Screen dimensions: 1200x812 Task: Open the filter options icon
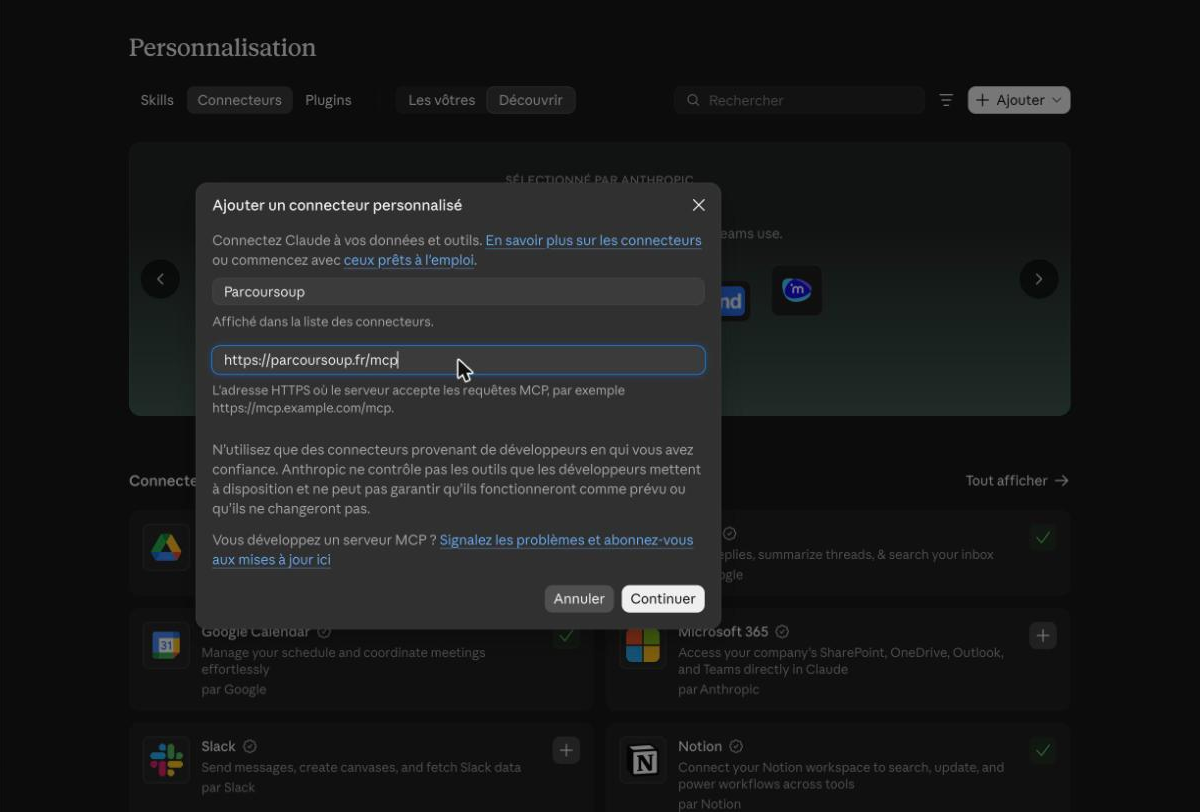[946, 100]
